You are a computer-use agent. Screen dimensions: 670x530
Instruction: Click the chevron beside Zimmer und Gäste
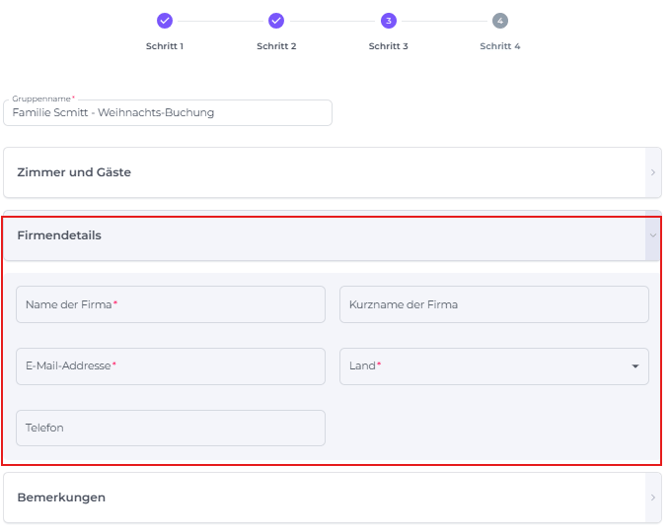point(653,173)
